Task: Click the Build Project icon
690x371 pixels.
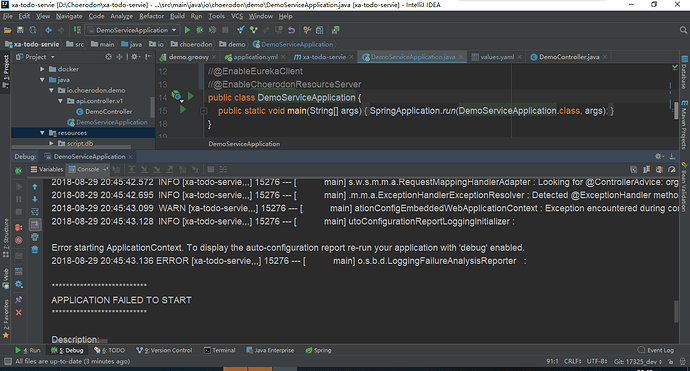Action: coord(77,30)
